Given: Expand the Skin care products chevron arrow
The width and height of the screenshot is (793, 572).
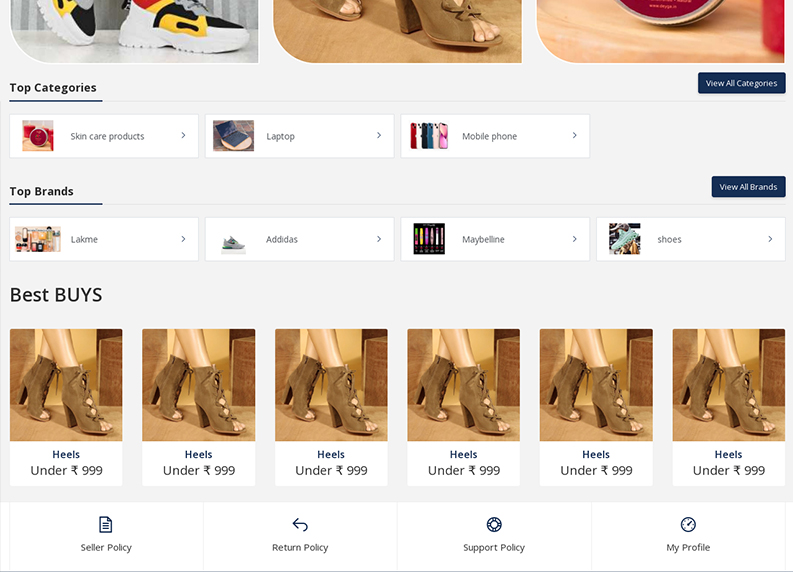Looking at the screenshot, I should 183,136.
